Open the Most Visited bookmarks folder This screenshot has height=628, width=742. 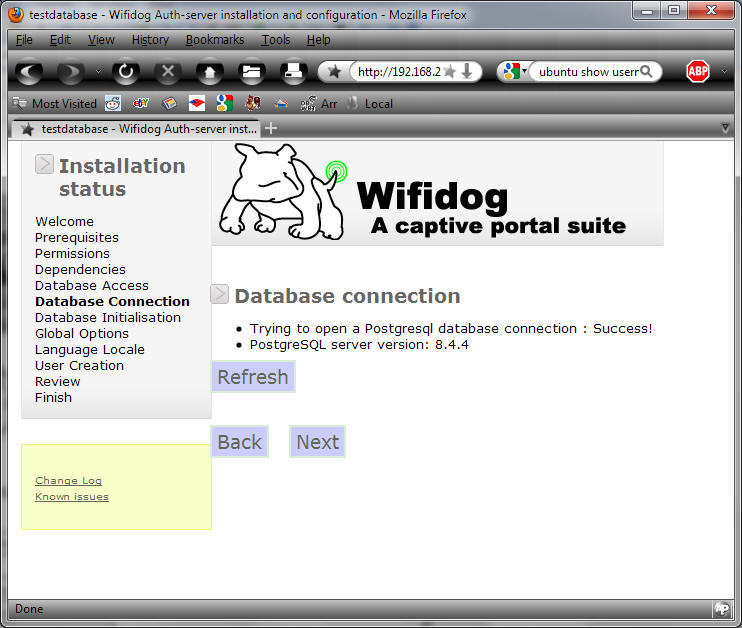tap(55, 104)
